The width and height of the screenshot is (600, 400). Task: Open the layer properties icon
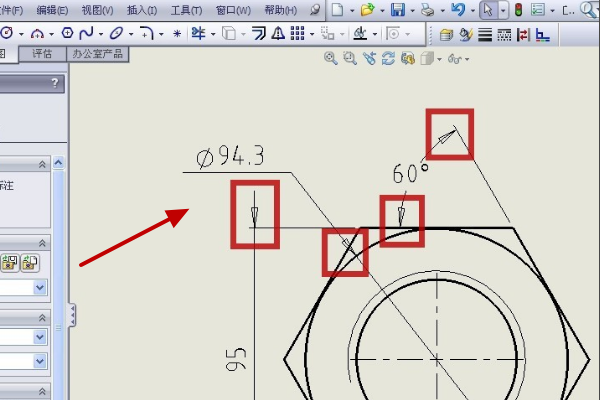click(x=446, y=35)
